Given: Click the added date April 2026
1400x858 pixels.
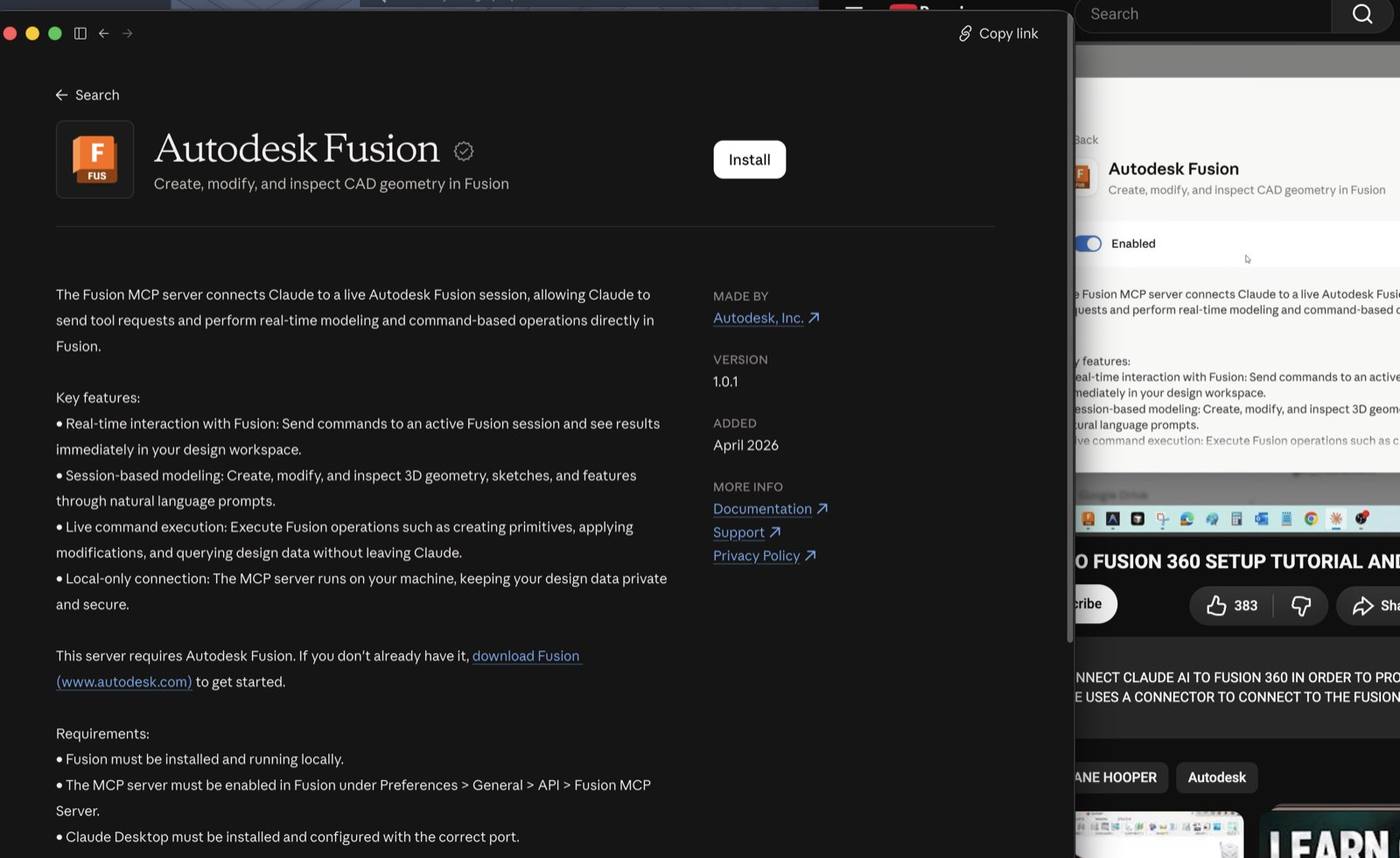Looking at the screenshot, I should (x=745, y=446).
